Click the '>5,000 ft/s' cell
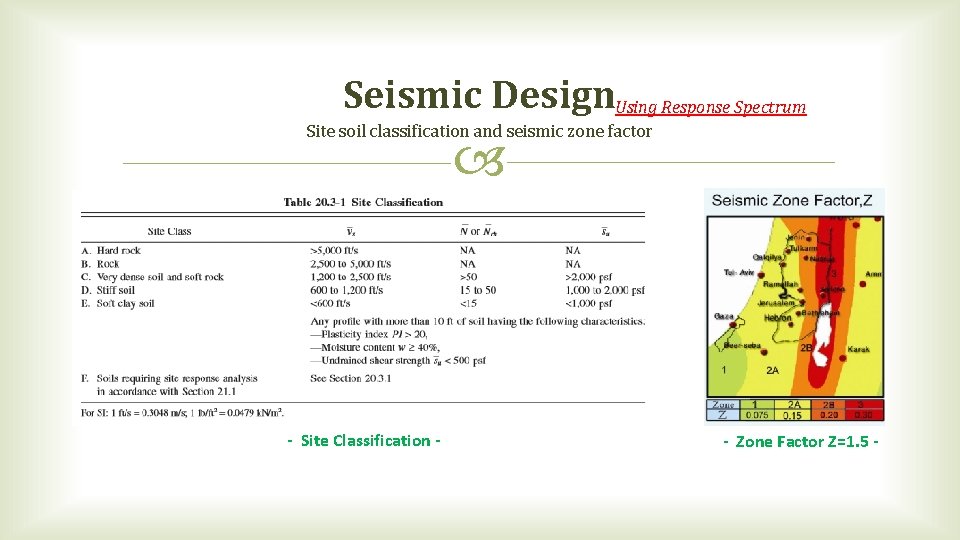 334,250
